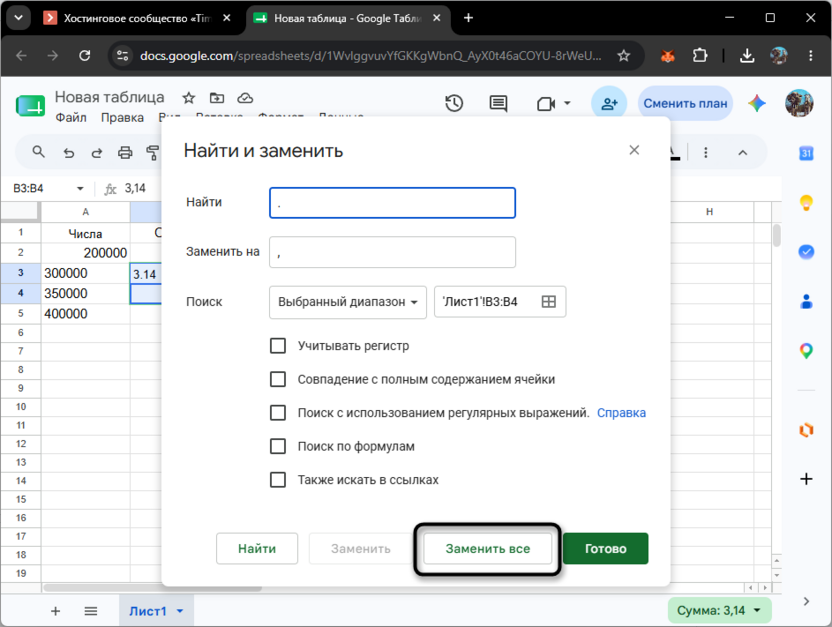
Task: Open comments panel icon
Action: click(498, 103)
